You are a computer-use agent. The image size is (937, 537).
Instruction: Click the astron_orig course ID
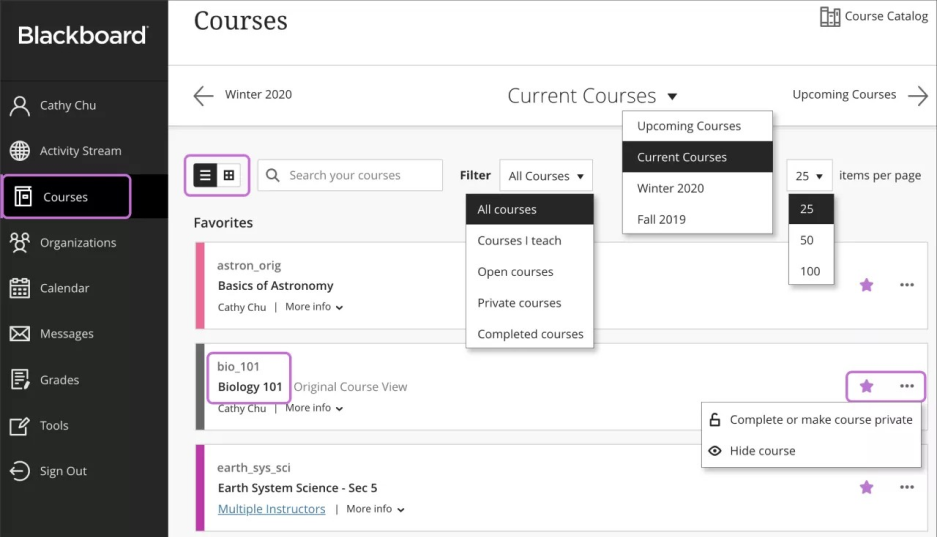[249, 266]
